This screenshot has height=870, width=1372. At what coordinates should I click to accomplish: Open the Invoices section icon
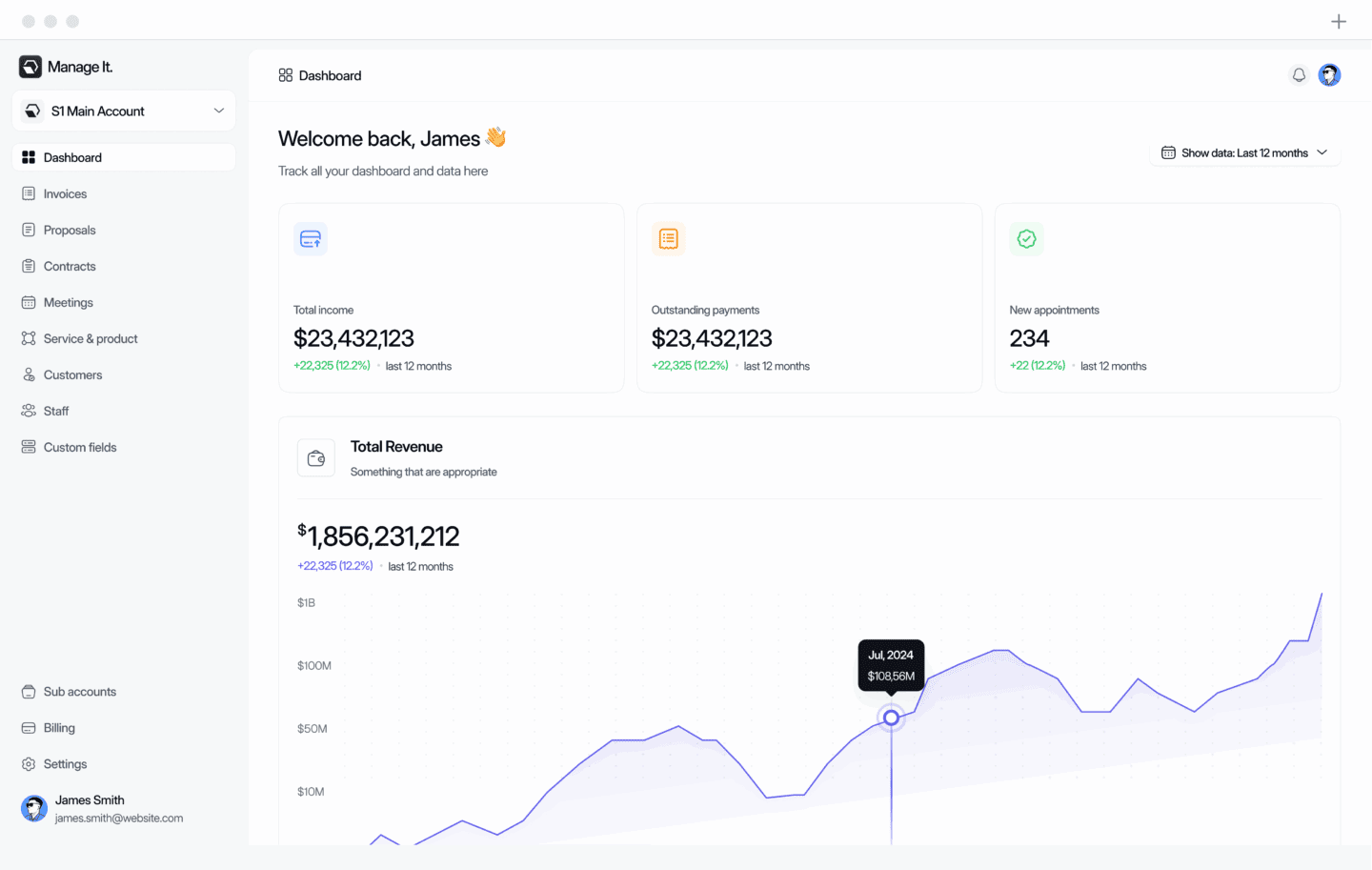[29, 193]
